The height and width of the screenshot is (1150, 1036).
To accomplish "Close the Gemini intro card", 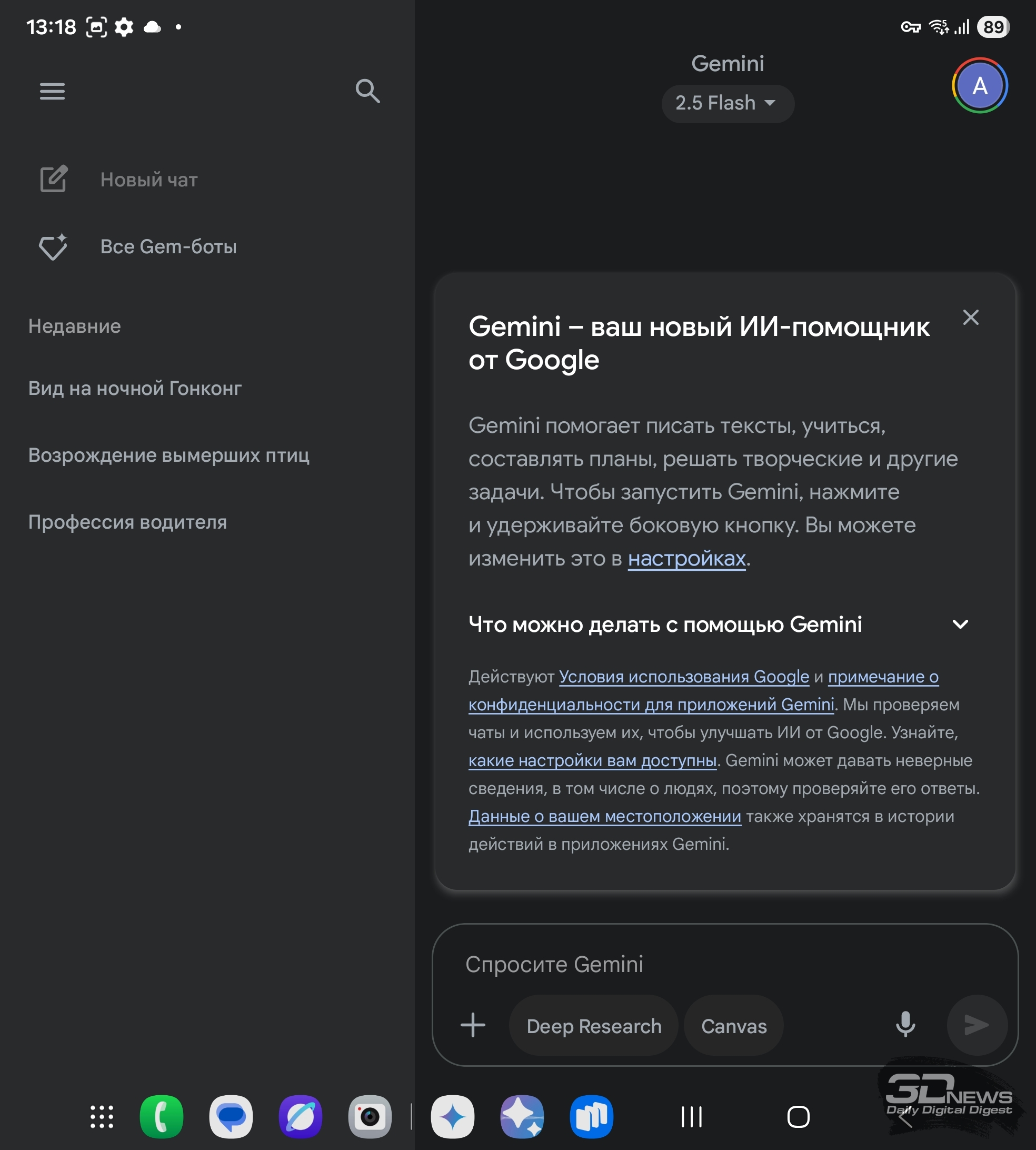I will (971, 318).
